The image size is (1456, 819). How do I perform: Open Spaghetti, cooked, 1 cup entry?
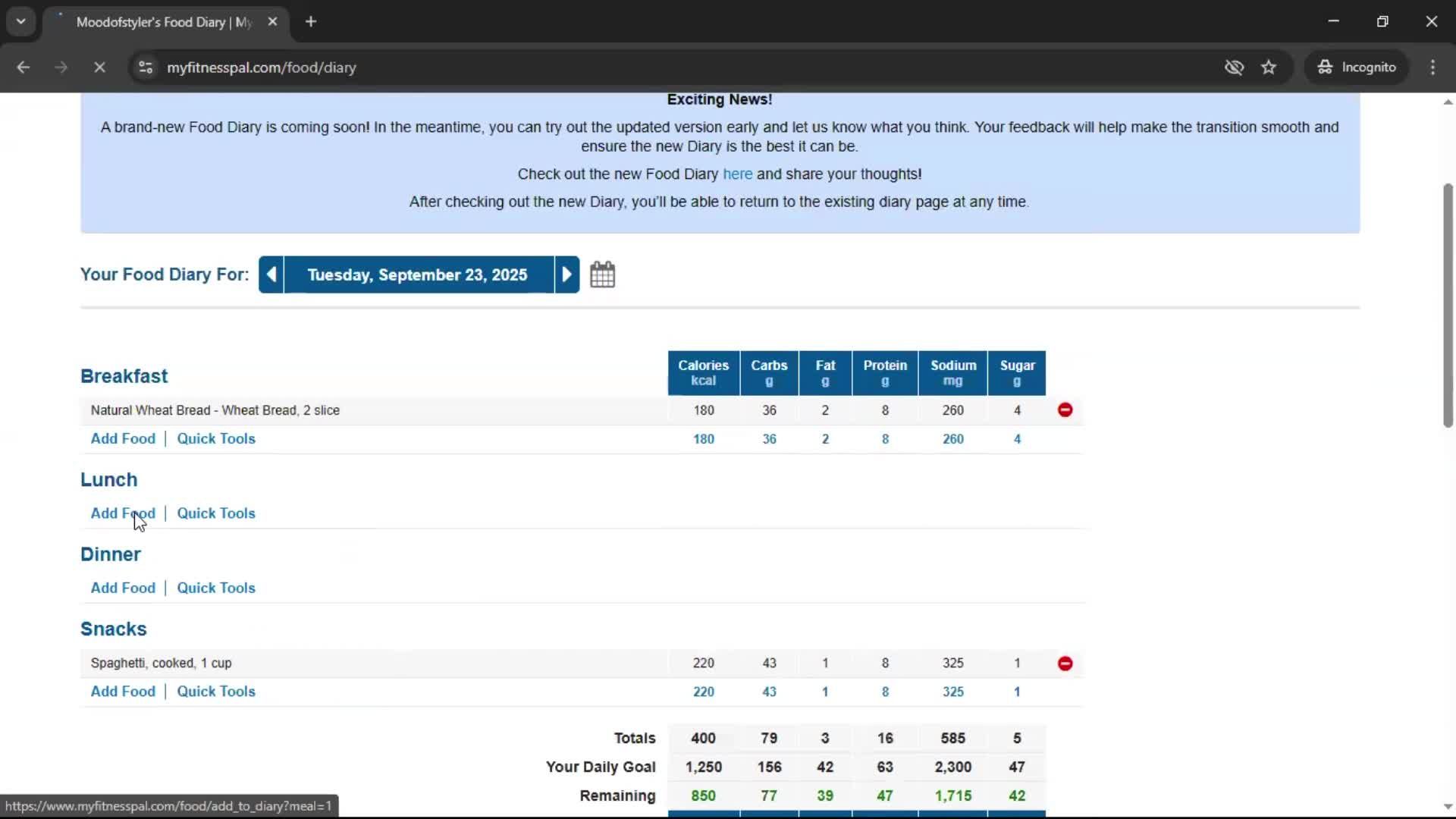(x=161, y=664)
